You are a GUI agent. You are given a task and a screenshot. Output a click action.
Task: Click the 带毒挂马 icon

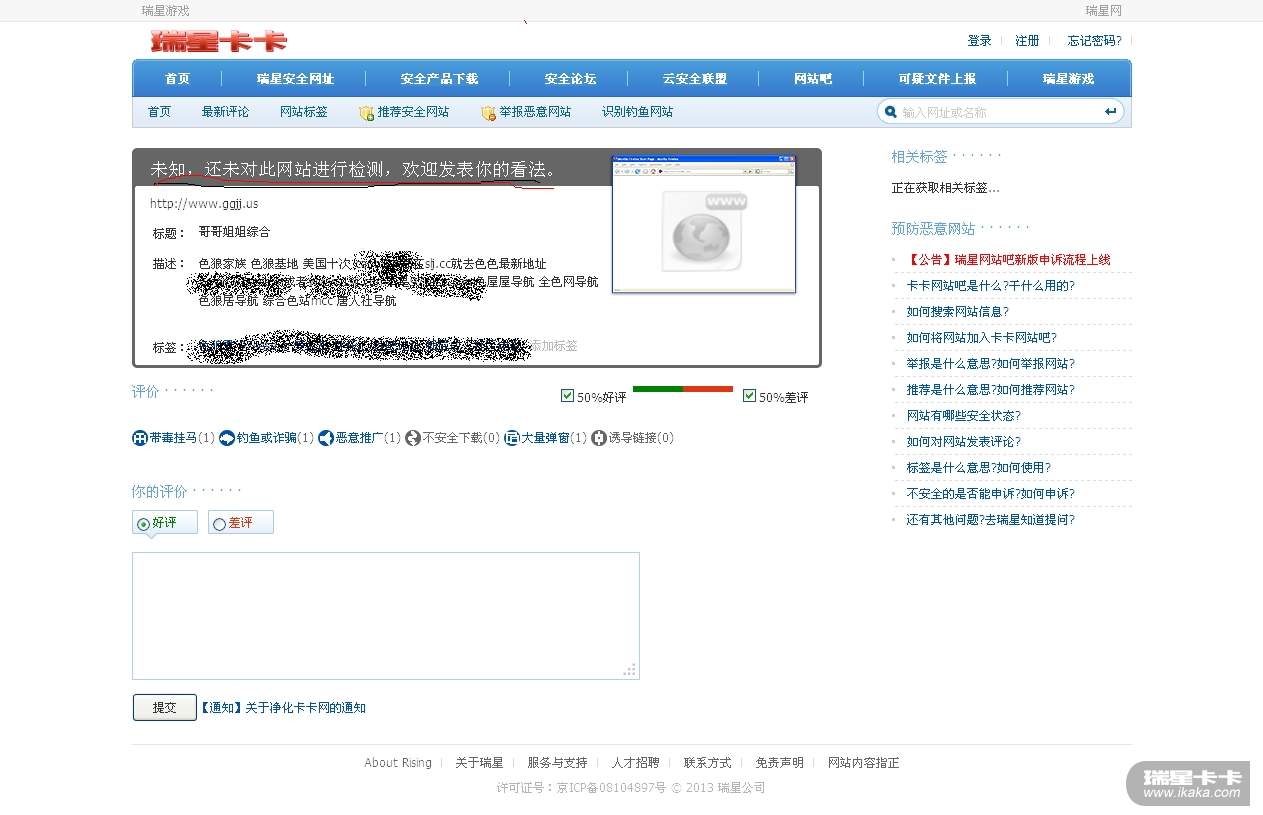(x=140, y=438)
